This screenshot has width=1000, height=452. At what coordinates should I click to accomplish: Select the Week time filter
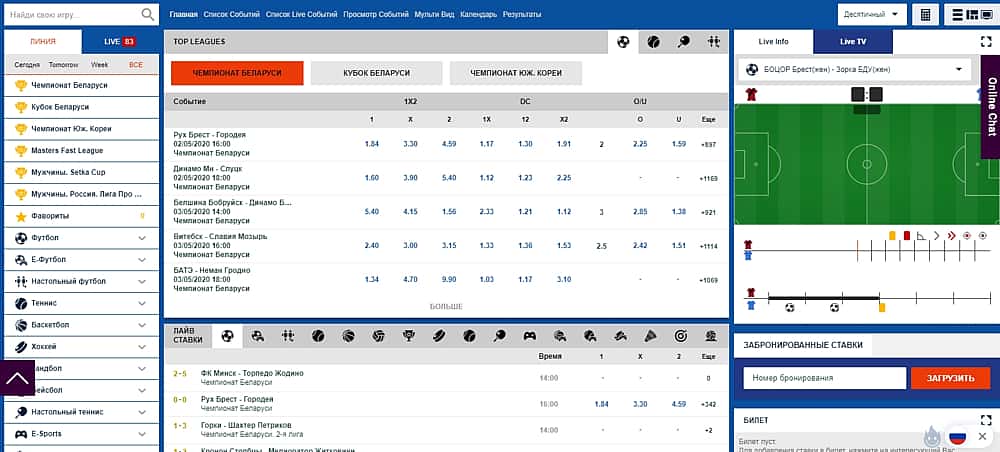point(100,64)
